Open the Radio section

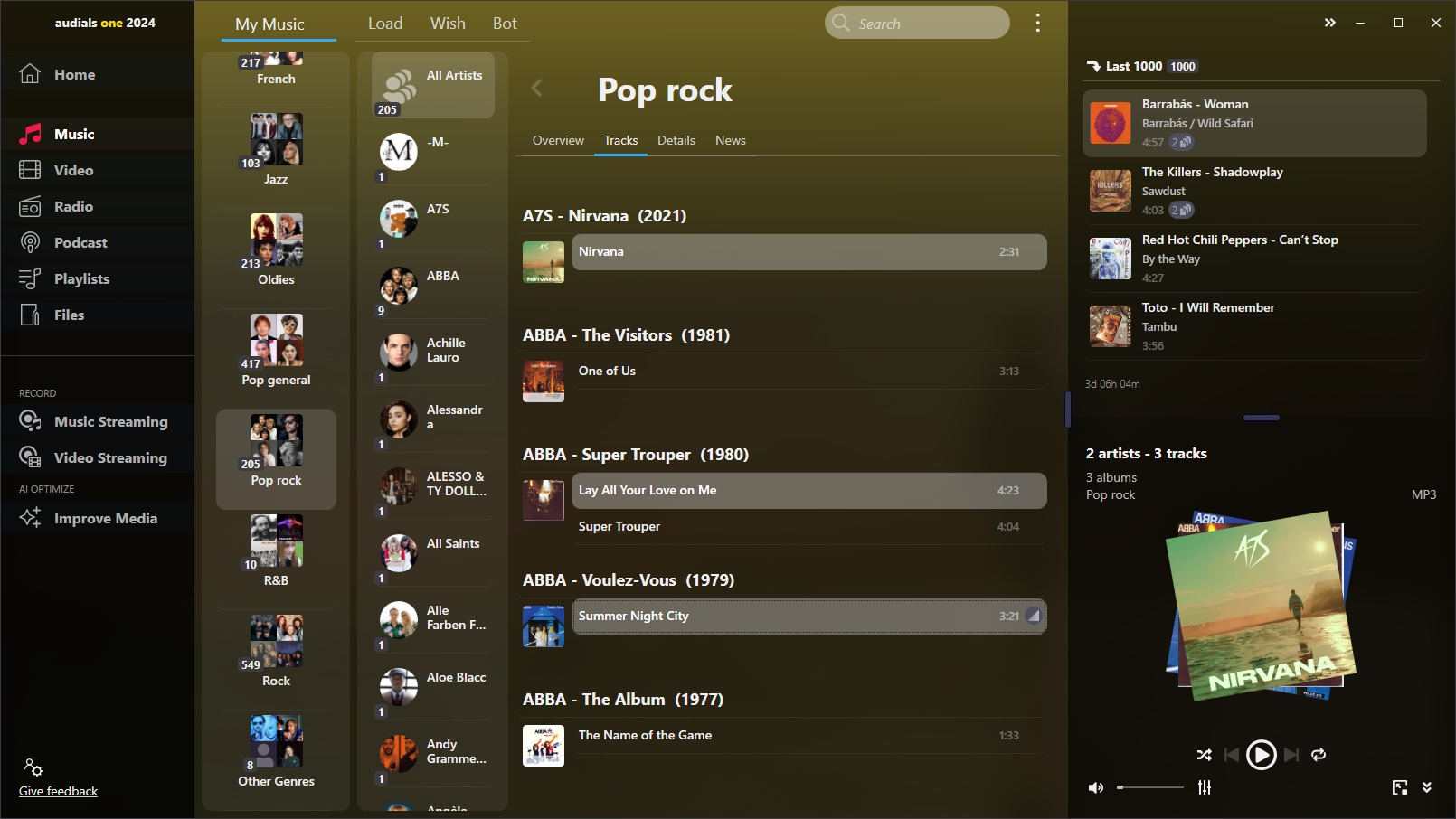click(97, 206)
